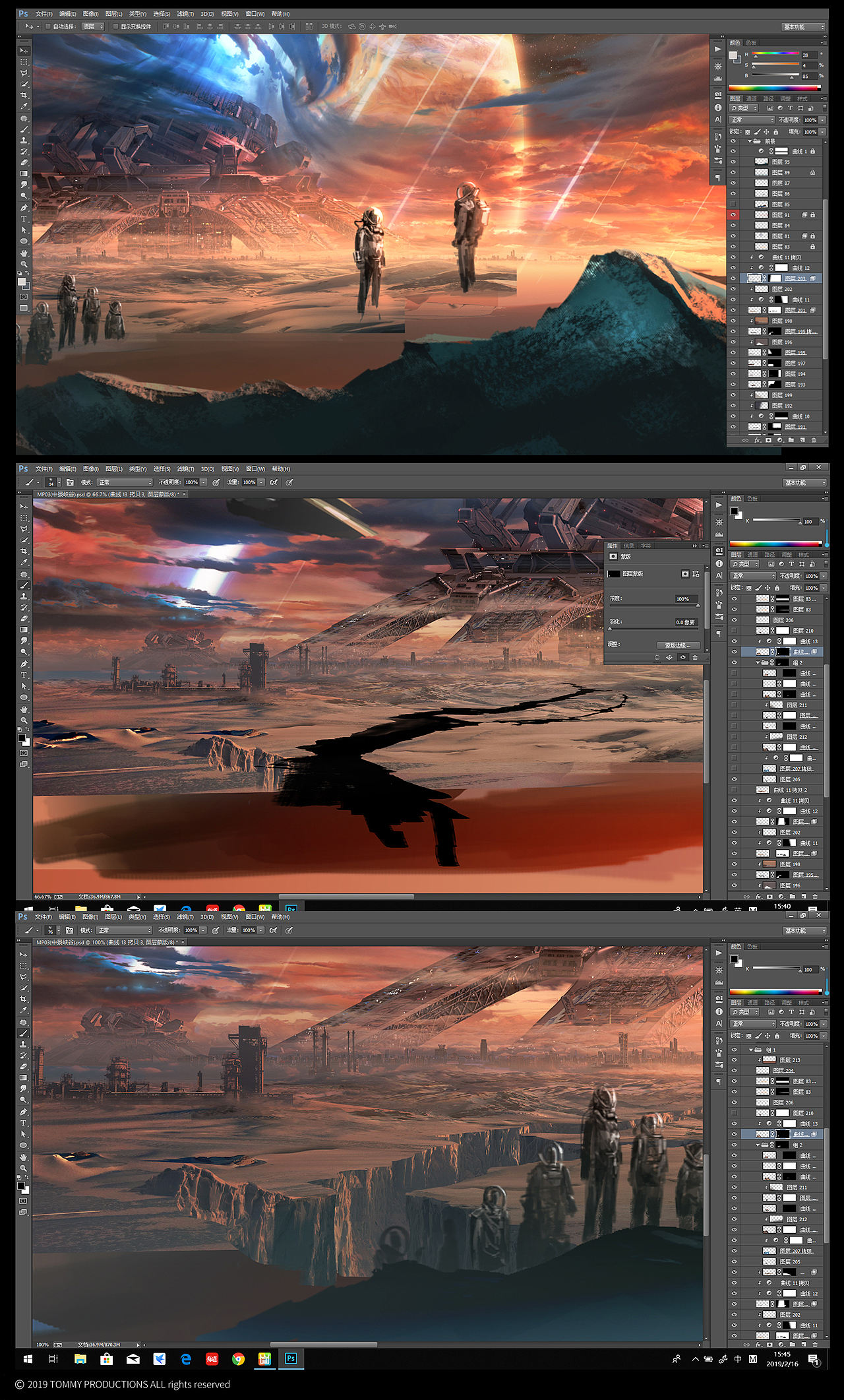
Task: Open 填充 percentage arrow in bottom Layers panel
Action: point(823,1036)
